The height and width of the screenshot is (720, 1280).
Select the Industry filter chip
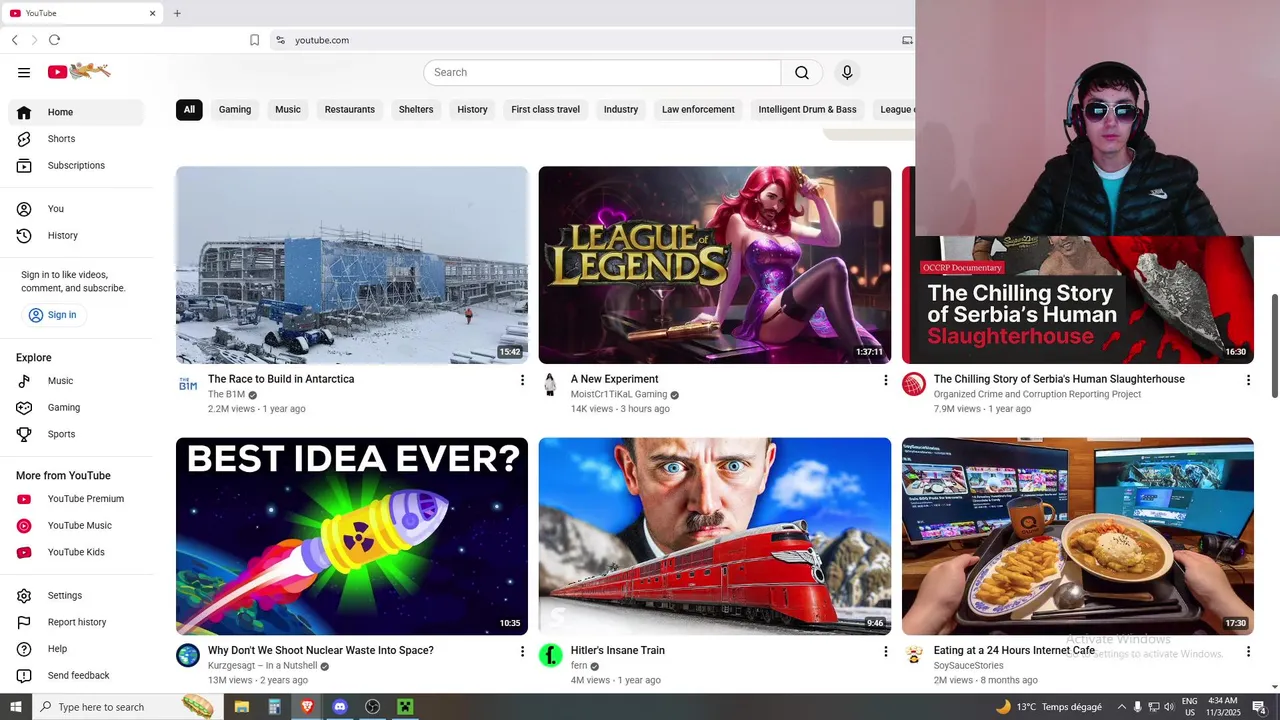pos(621,109)
